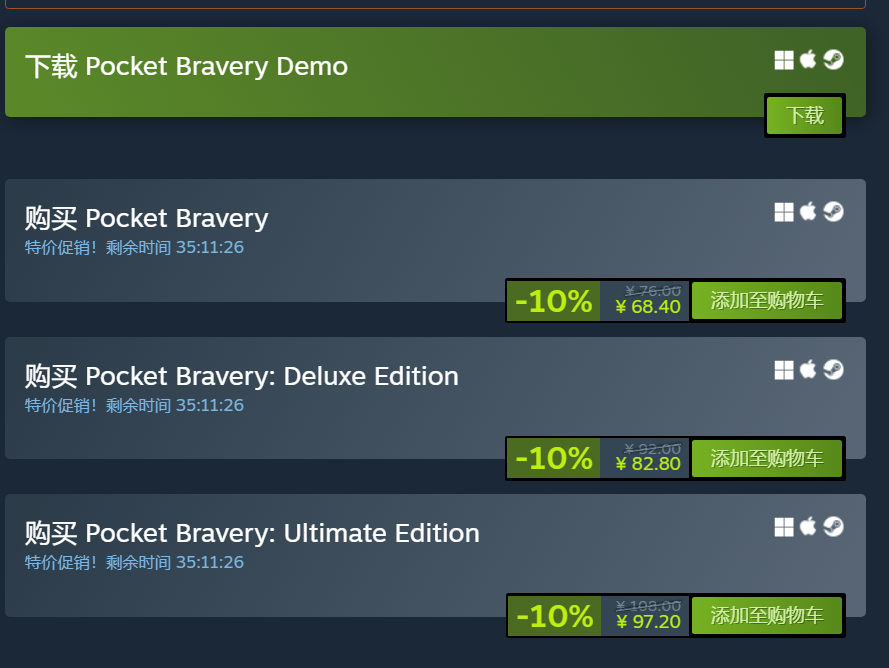Add Ultimate Edition to cart

[x=767, y=615]
